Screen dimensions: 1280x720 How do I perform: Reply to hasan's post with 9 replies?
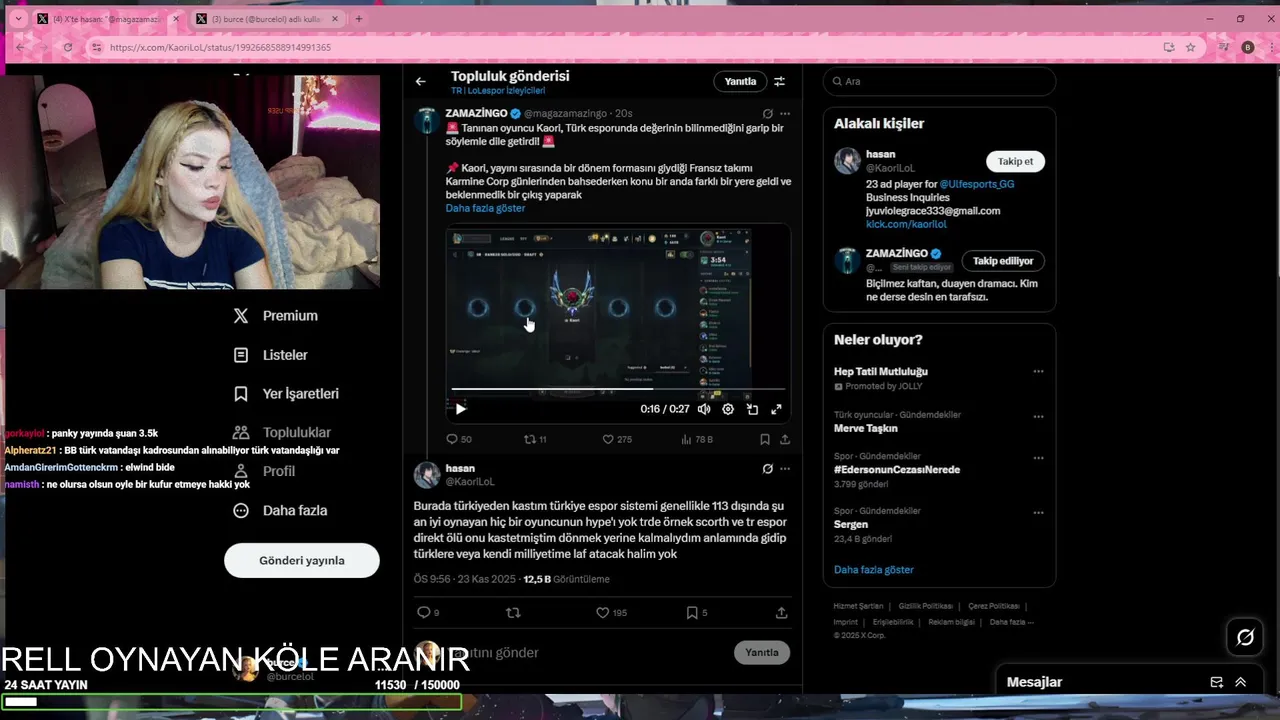tap(428, 613)
